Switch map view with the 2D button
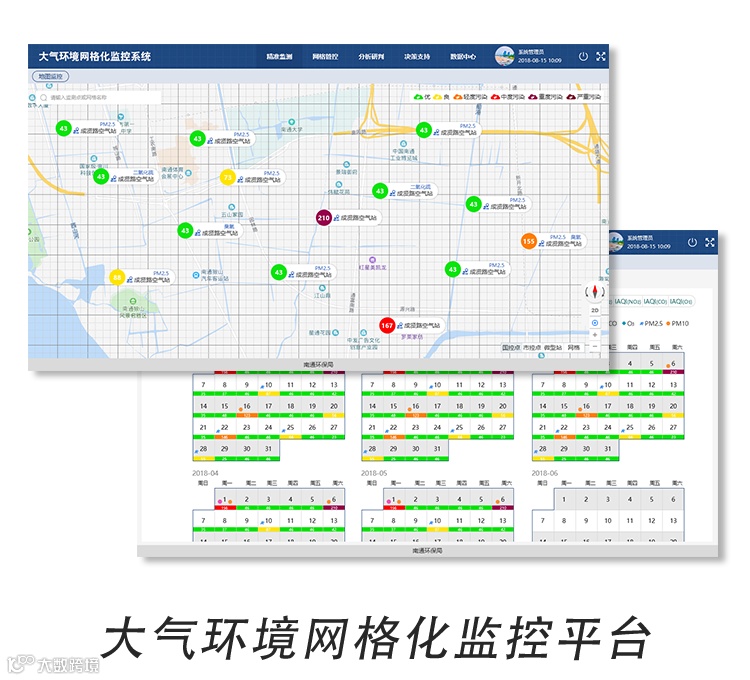The height and width of the screenshot is (680, 750). point(595,310)
